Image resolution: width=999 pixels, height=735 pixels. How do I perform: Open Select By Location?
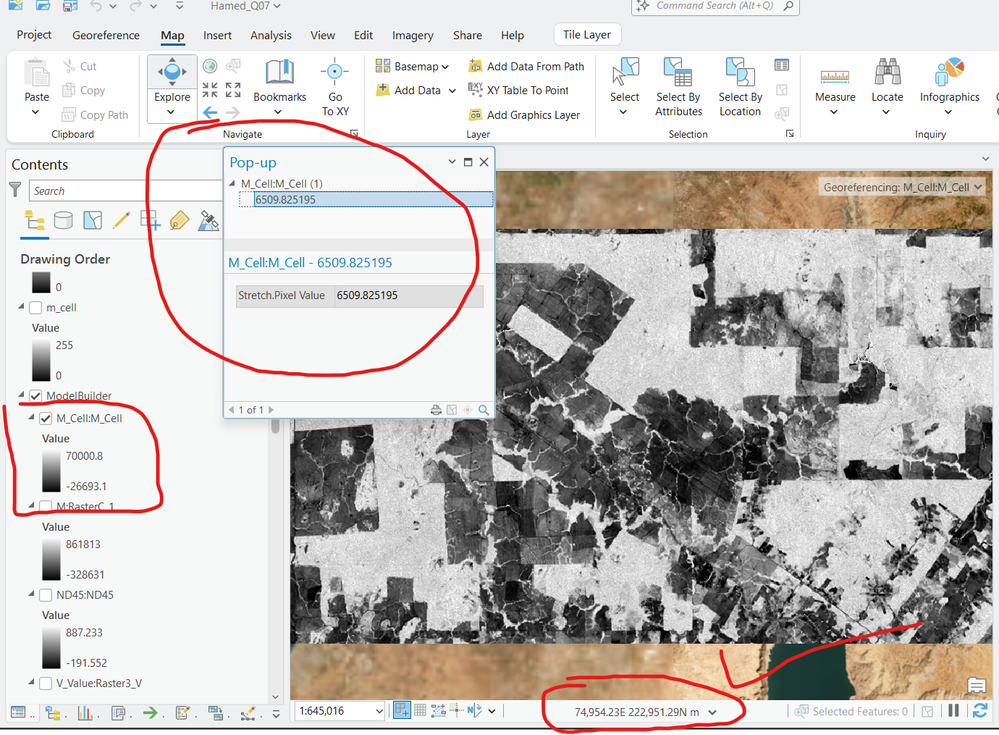click(740, 87)
